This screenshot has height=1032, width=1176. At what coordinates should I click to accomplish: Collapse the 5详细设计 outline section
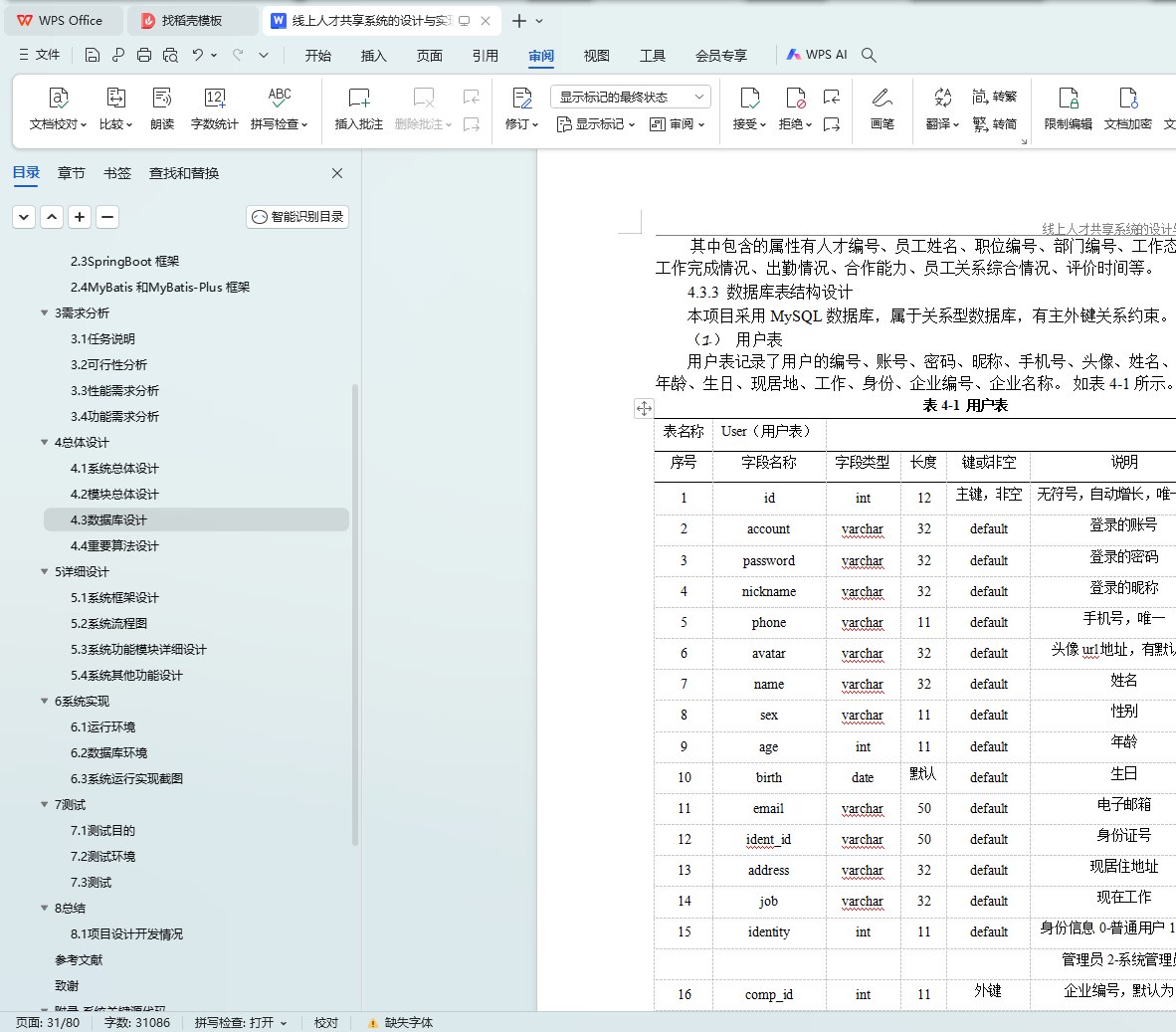(x=44, y=571)
